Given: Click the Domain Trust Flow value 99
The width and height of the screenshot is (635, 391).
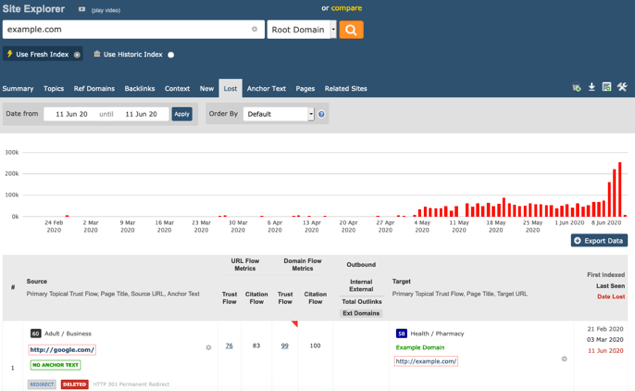Looking at the screenshot, I should click(285, 346).
